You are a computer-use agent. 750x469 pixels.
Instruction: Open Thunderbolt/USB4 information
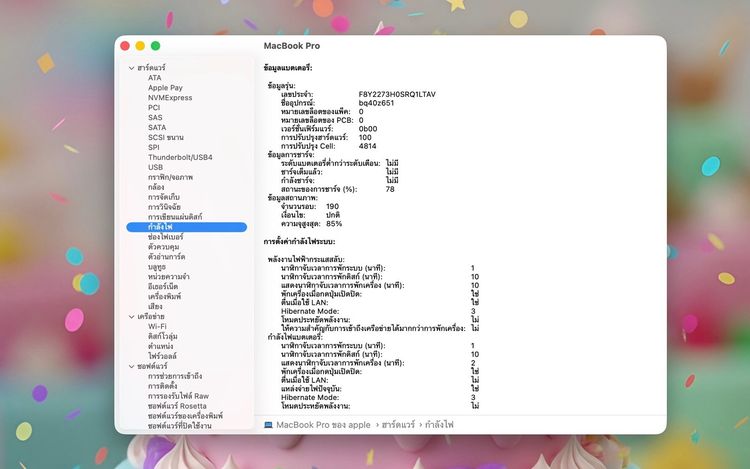coord(180,157)
